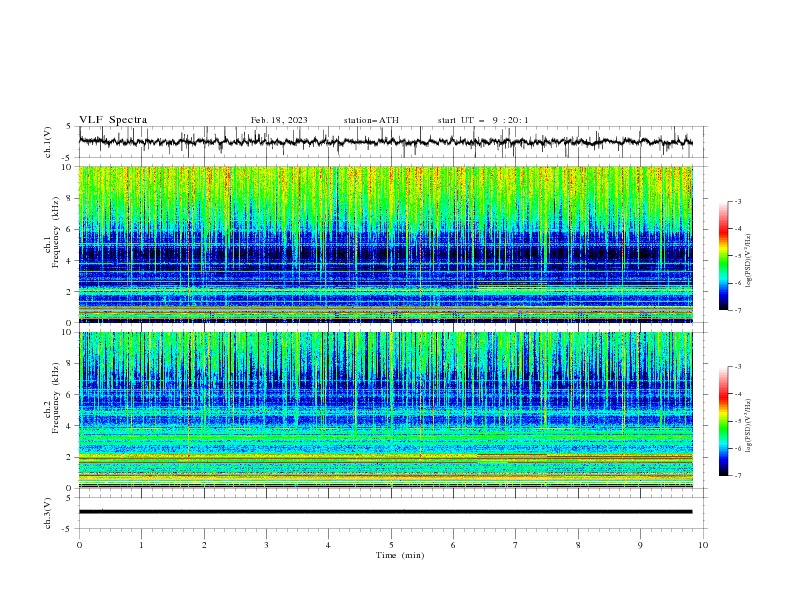Click the ch.2 spectrogram color bar
792x612 pixels.
pyautogui.click(x=723, y=421)
